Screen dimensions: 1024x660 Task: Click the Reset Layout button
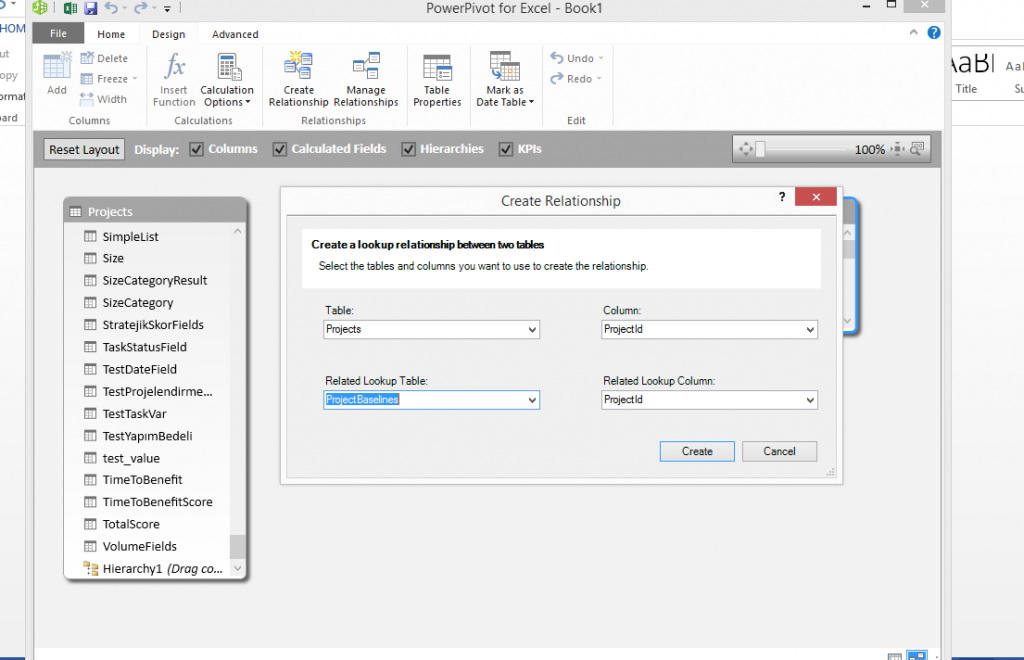85,150
